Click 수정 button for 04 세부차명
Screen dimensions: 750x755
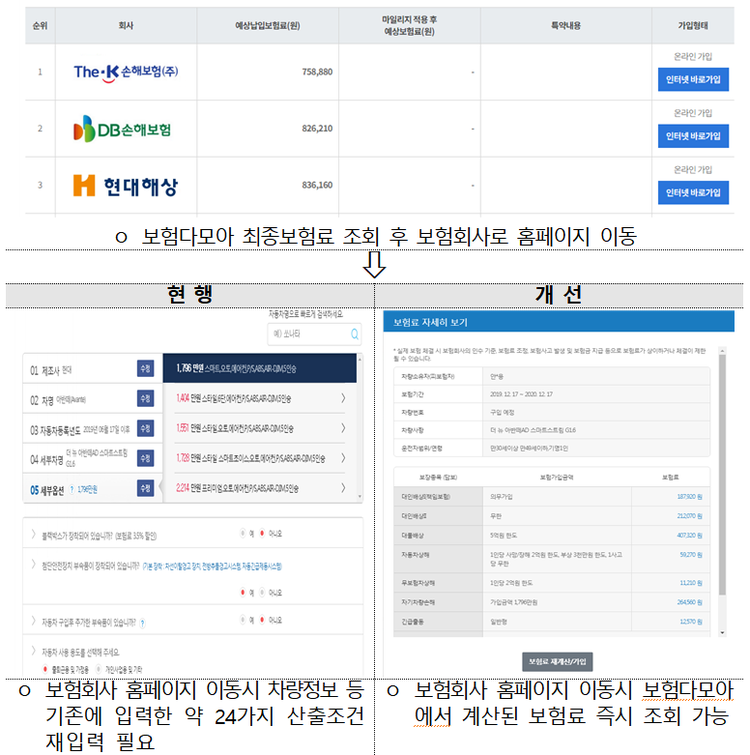(145, 458)
